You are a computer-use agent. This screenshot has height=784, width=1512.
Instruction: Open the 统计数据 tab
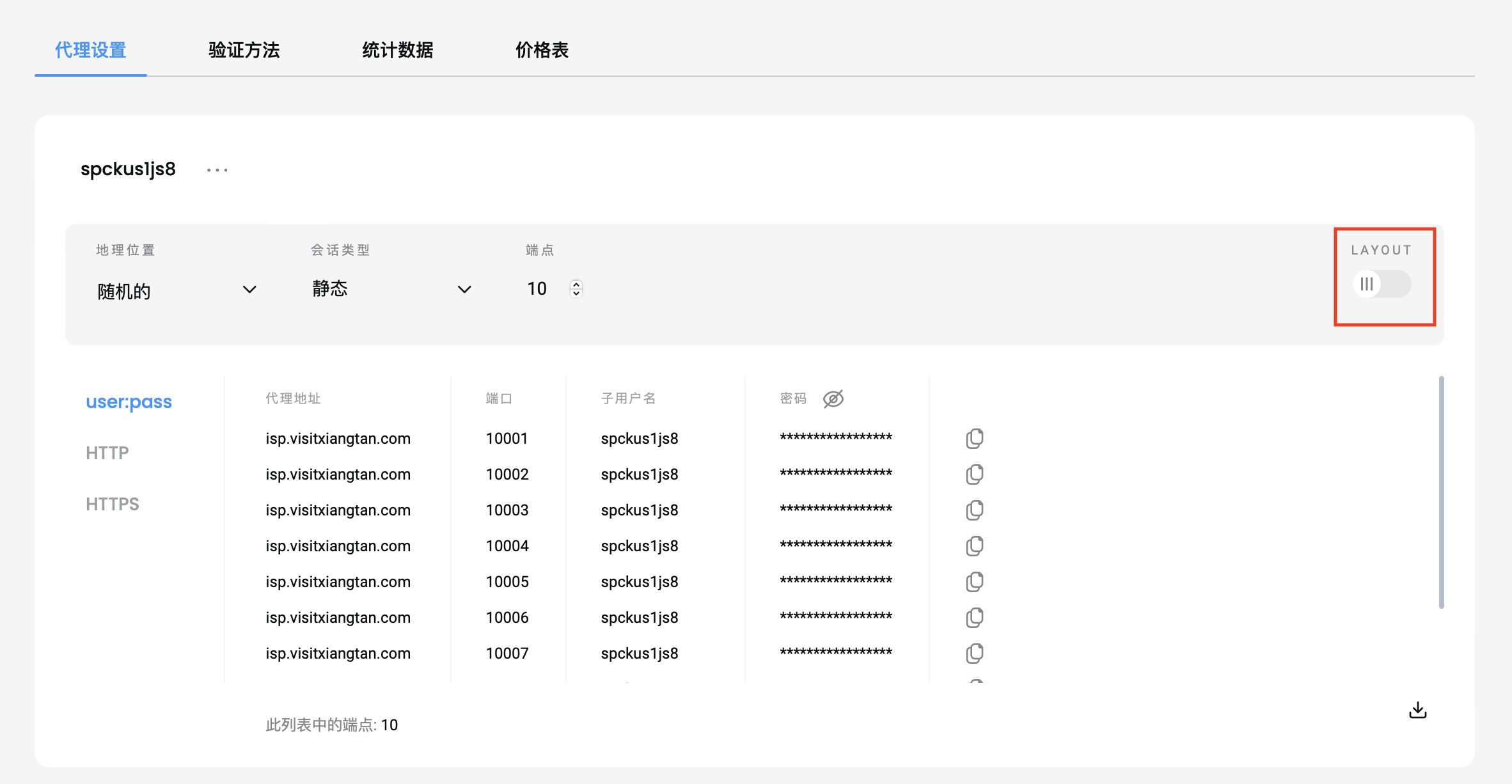(x=397, y=50)
